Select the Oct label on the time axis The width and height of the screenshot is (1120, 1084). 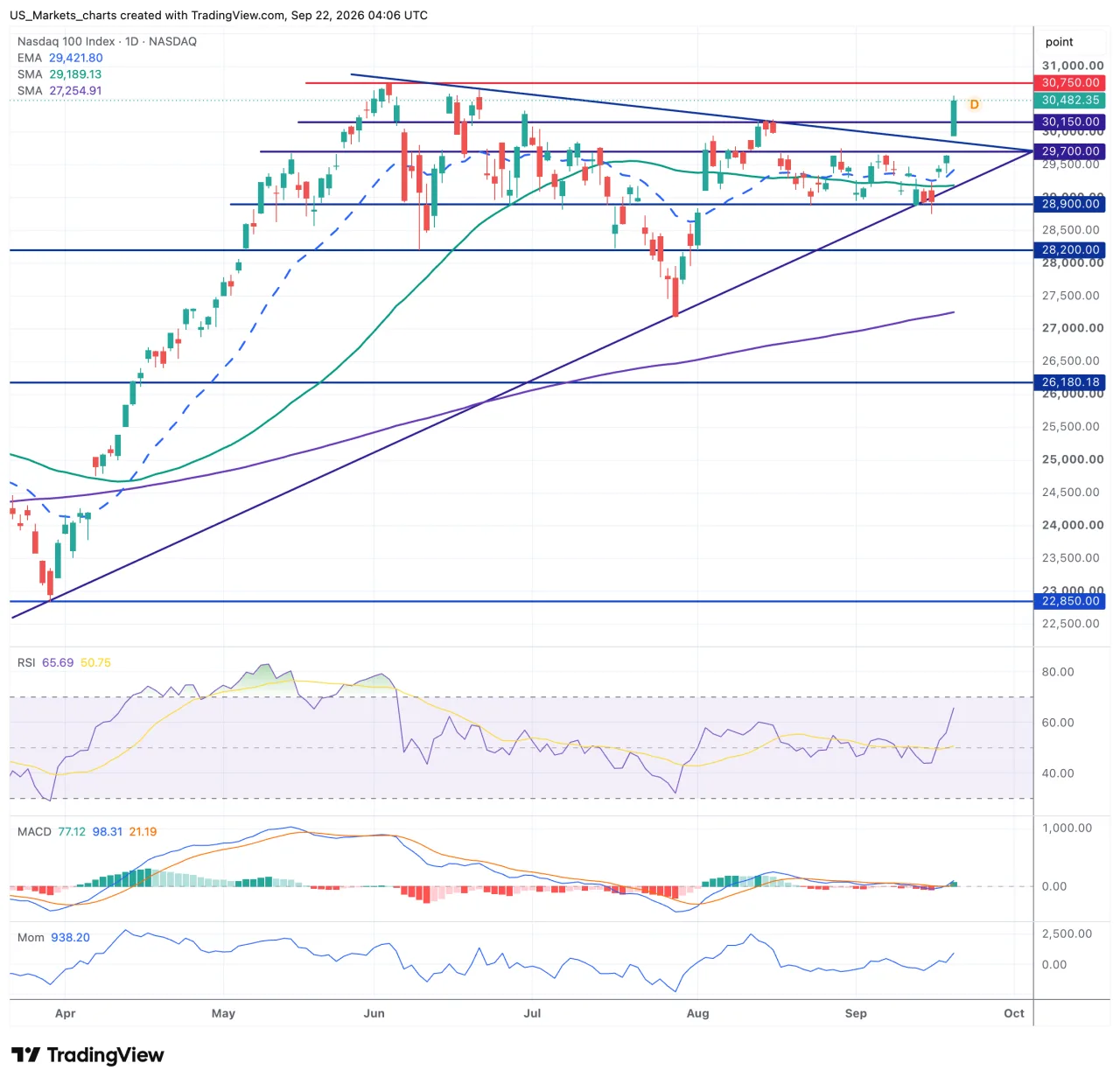[1014, 1014]
